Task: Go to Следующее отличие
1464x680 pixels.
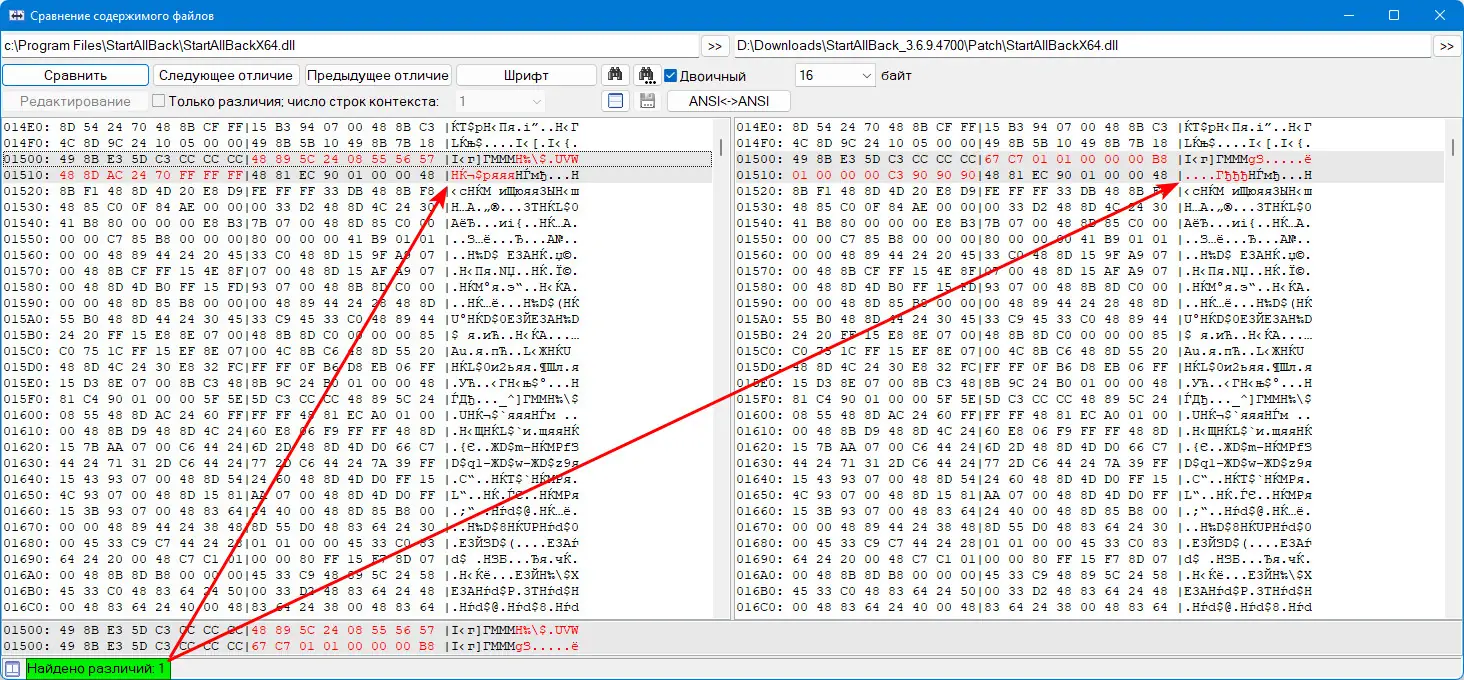Action: (x=226, y=75)
